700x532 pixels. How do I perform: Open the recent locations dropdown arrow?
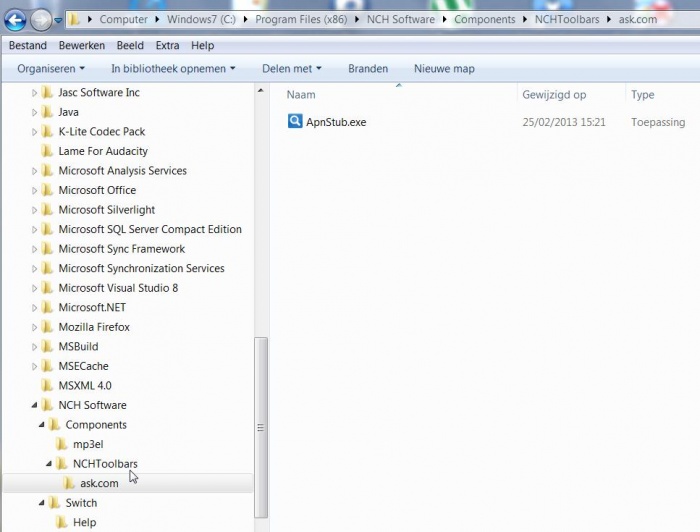pos(58,20)
